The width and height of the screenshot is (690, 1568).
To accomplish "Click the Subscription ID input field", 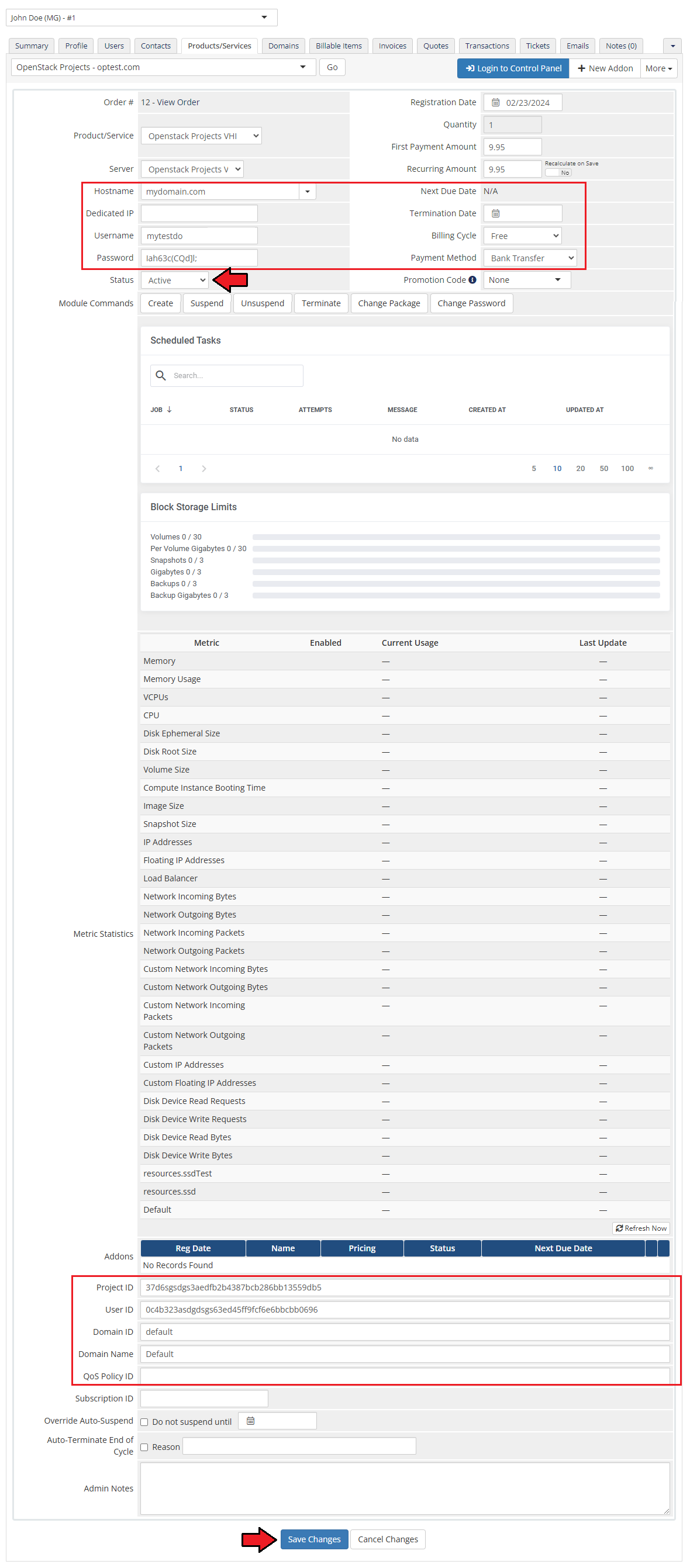I will coord(204,1397).
